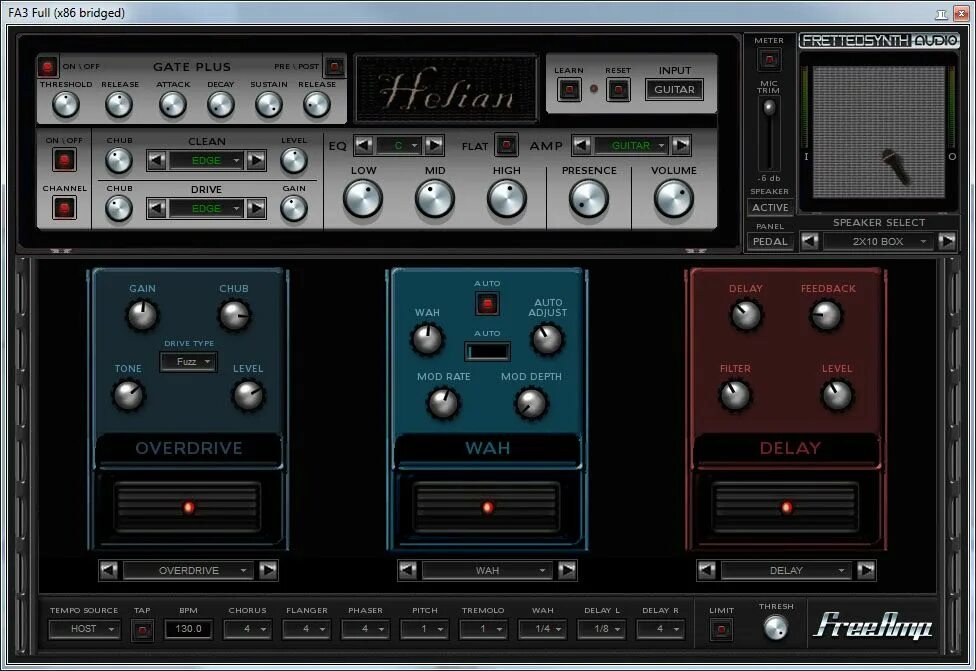The image size is (976, 671).
Task: Click previous pedal arrow beside DELAY selector
Action: (x=706, y=570)
